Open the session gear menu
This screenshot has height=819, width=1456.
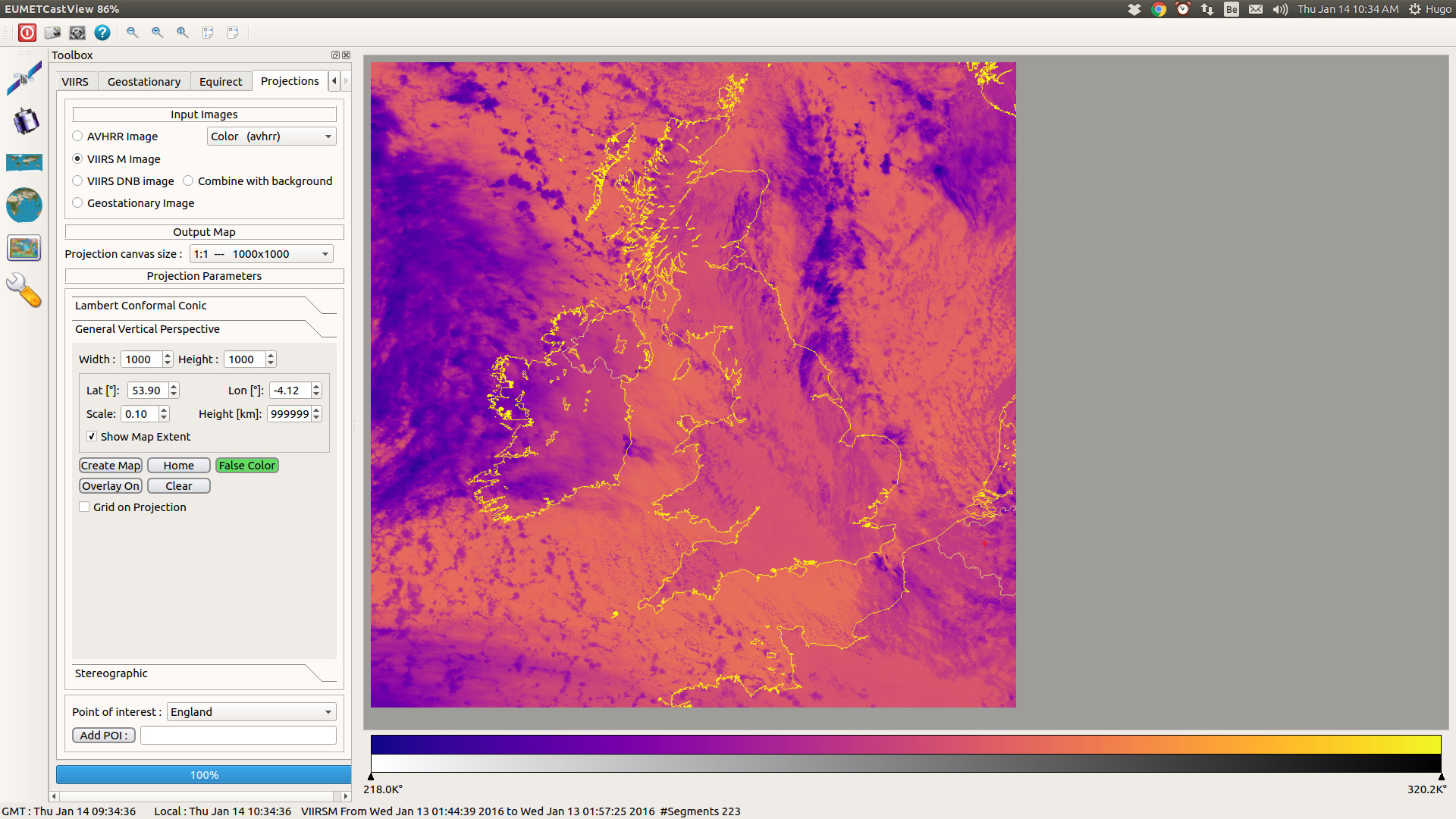[x=1415, y=9]
